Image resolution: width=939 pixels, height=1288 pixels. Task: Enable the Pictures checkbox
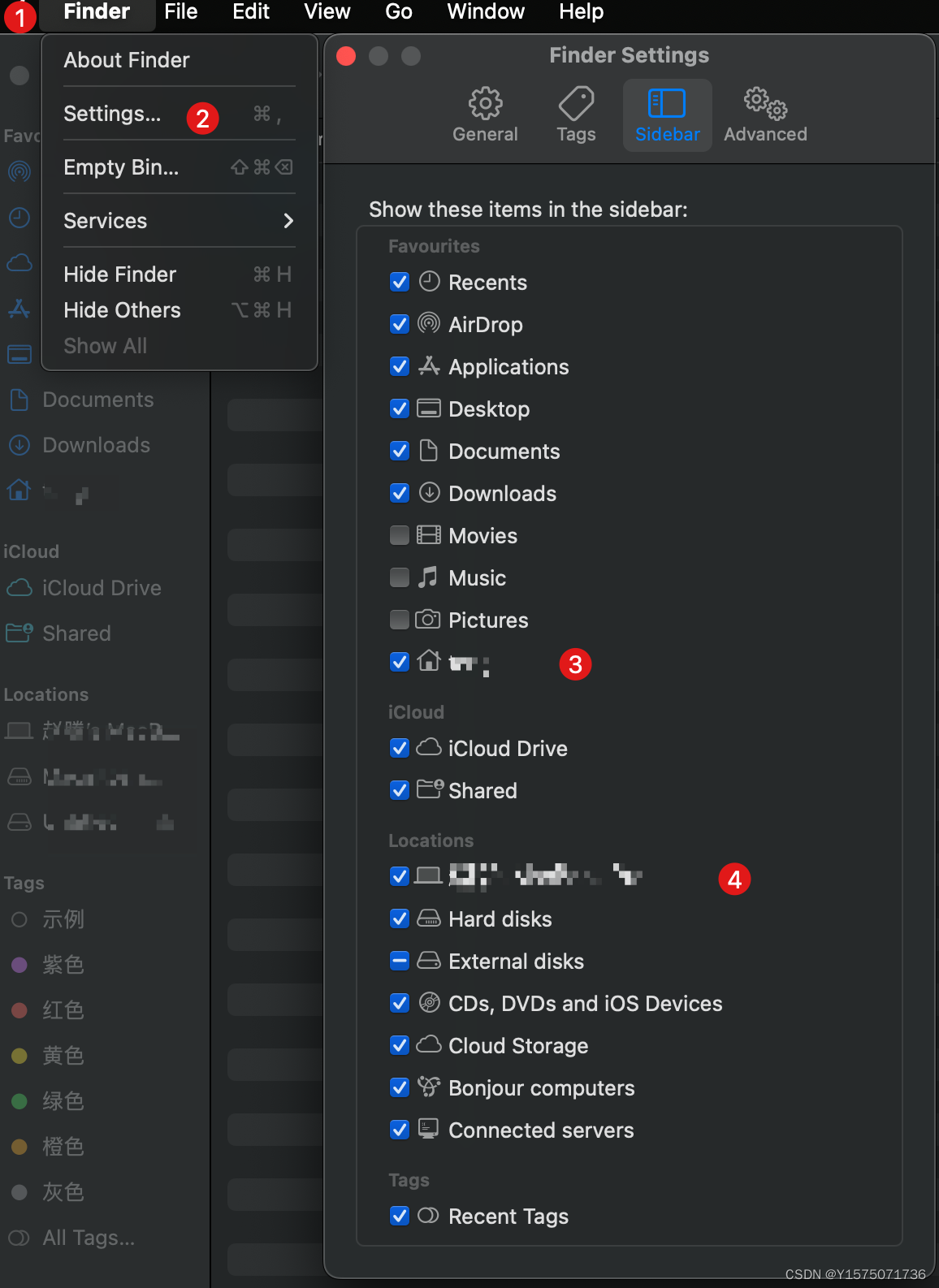click(400, 620)
